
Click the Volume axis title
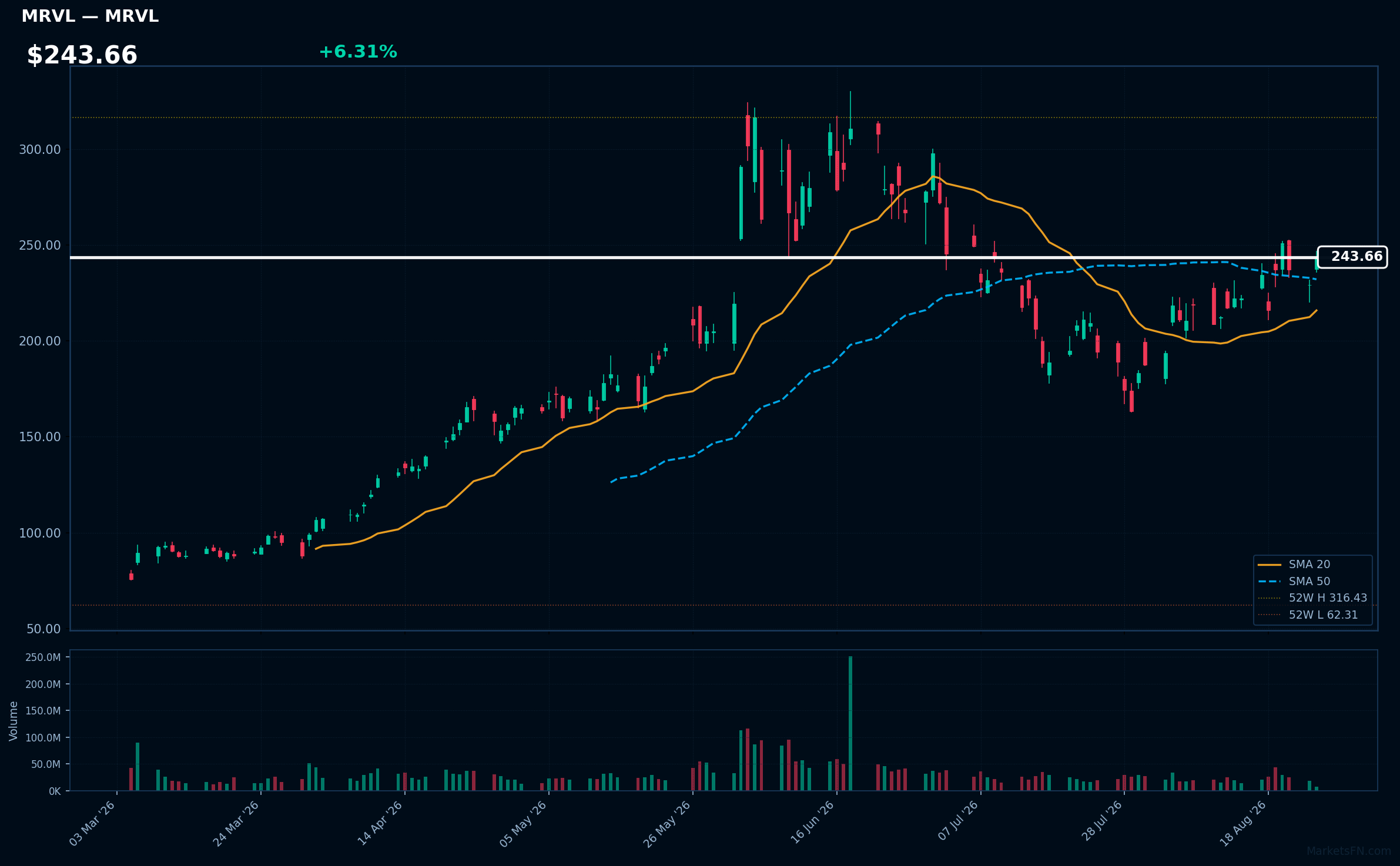(14, 721)
